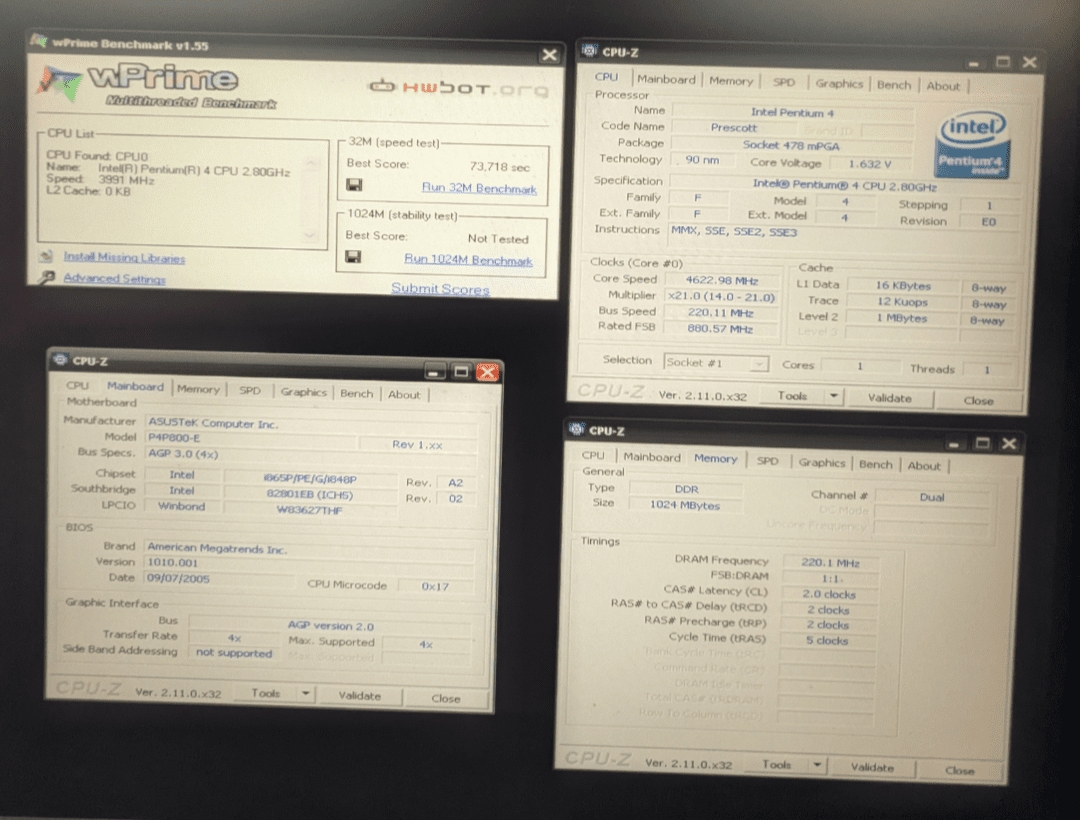
Task: Click the CPU List scrollbar up arrow in wPrime
Action: coord(311,162)
